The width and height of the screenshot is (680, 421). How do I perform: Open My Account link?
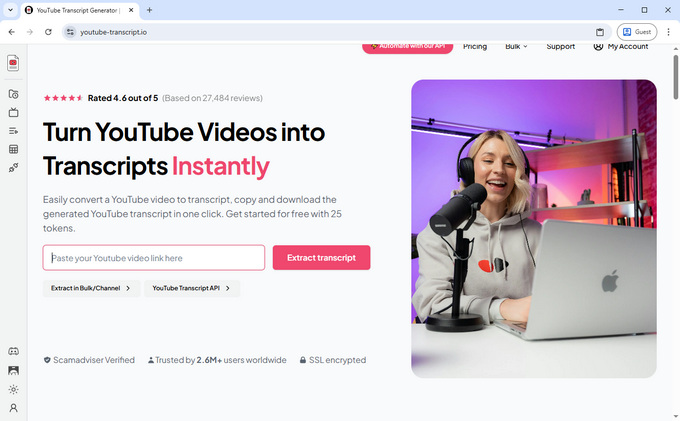(x=621, y=46)
